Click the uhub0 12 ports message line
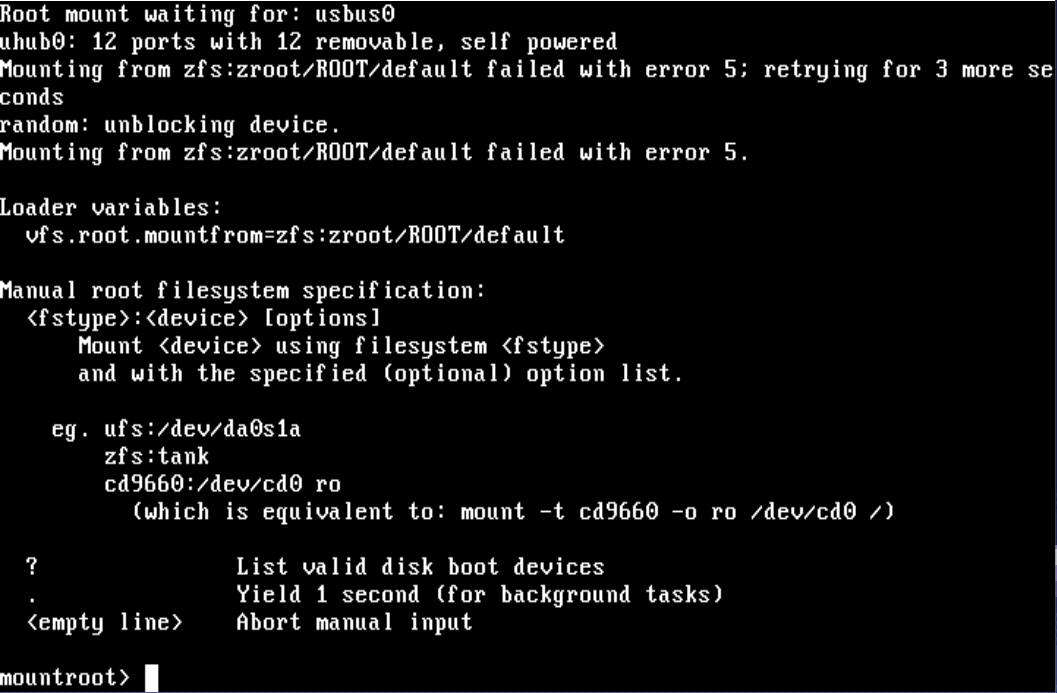The height and width of the screenshot is (693, 1057). coord(308,42)
